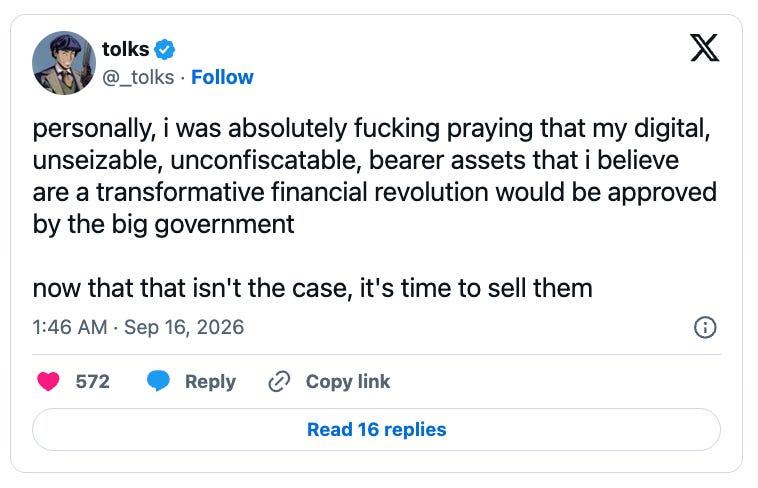The height and width of the screenshot is (488, 758).
Task: Open the circled info icon beside timestamp
Action: (705, 327)
